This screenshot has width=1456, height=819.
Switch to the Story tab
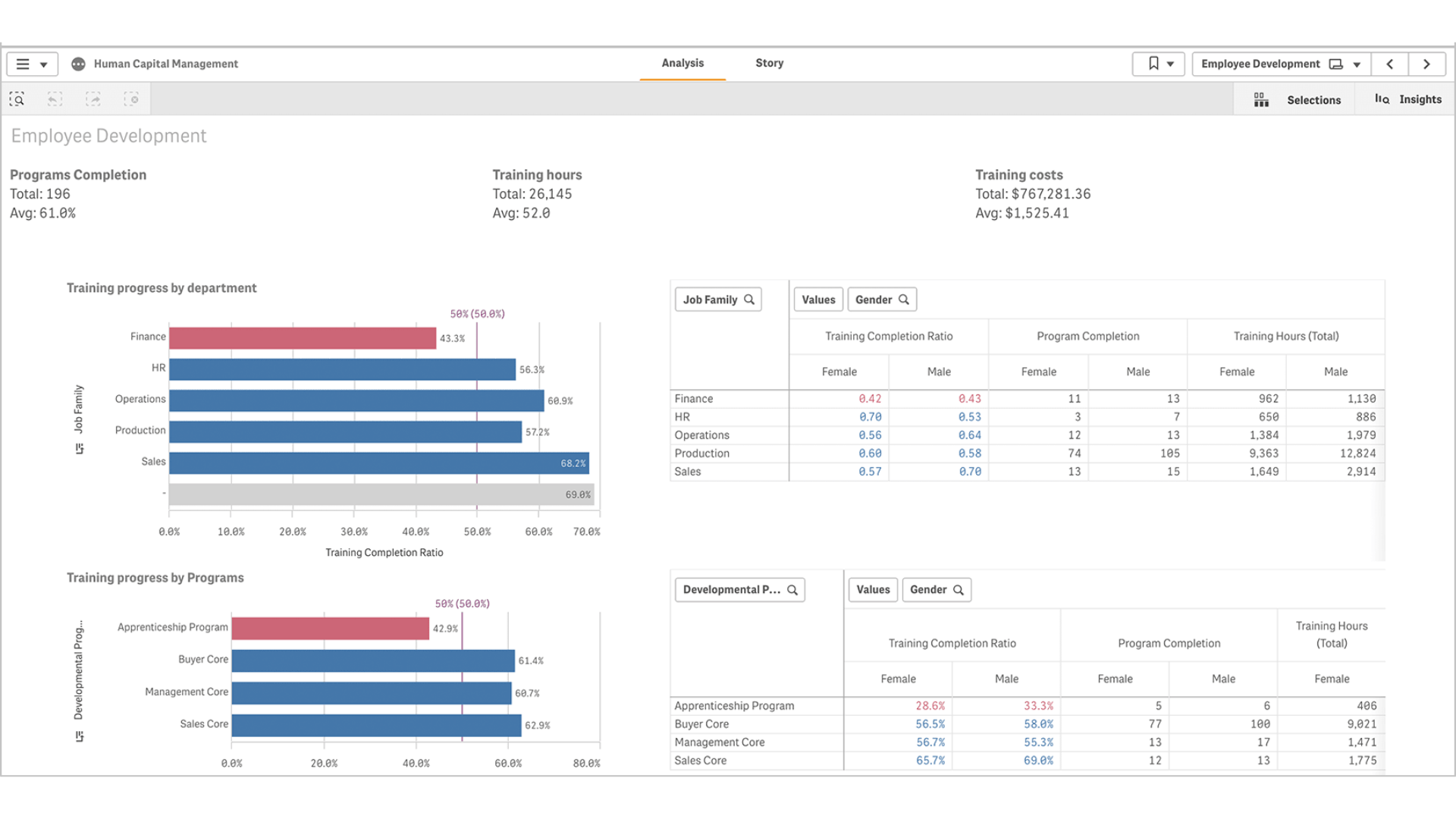(x=769, y=64)
